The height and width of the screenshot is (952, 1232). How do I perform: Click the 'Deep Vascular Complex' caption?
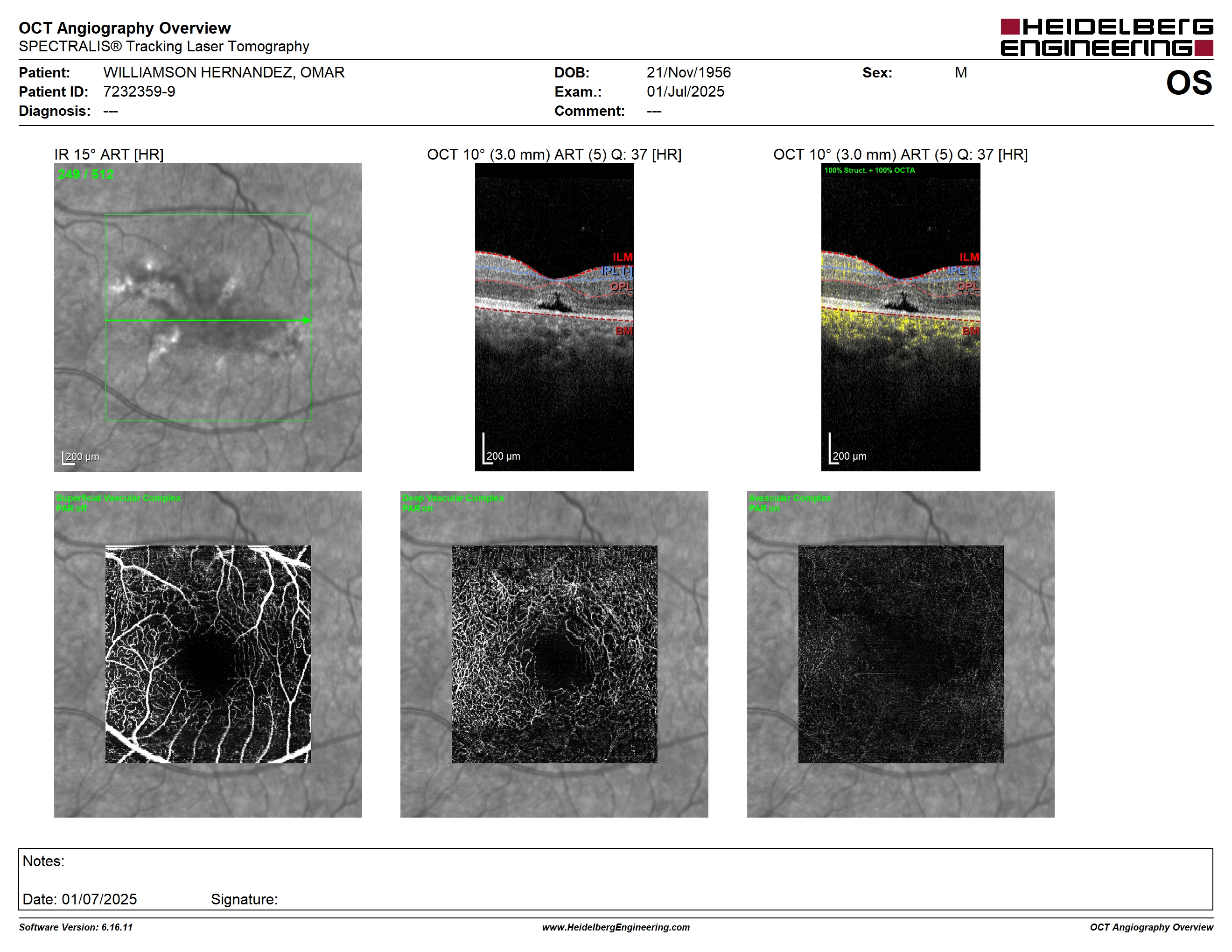(453, 498)
